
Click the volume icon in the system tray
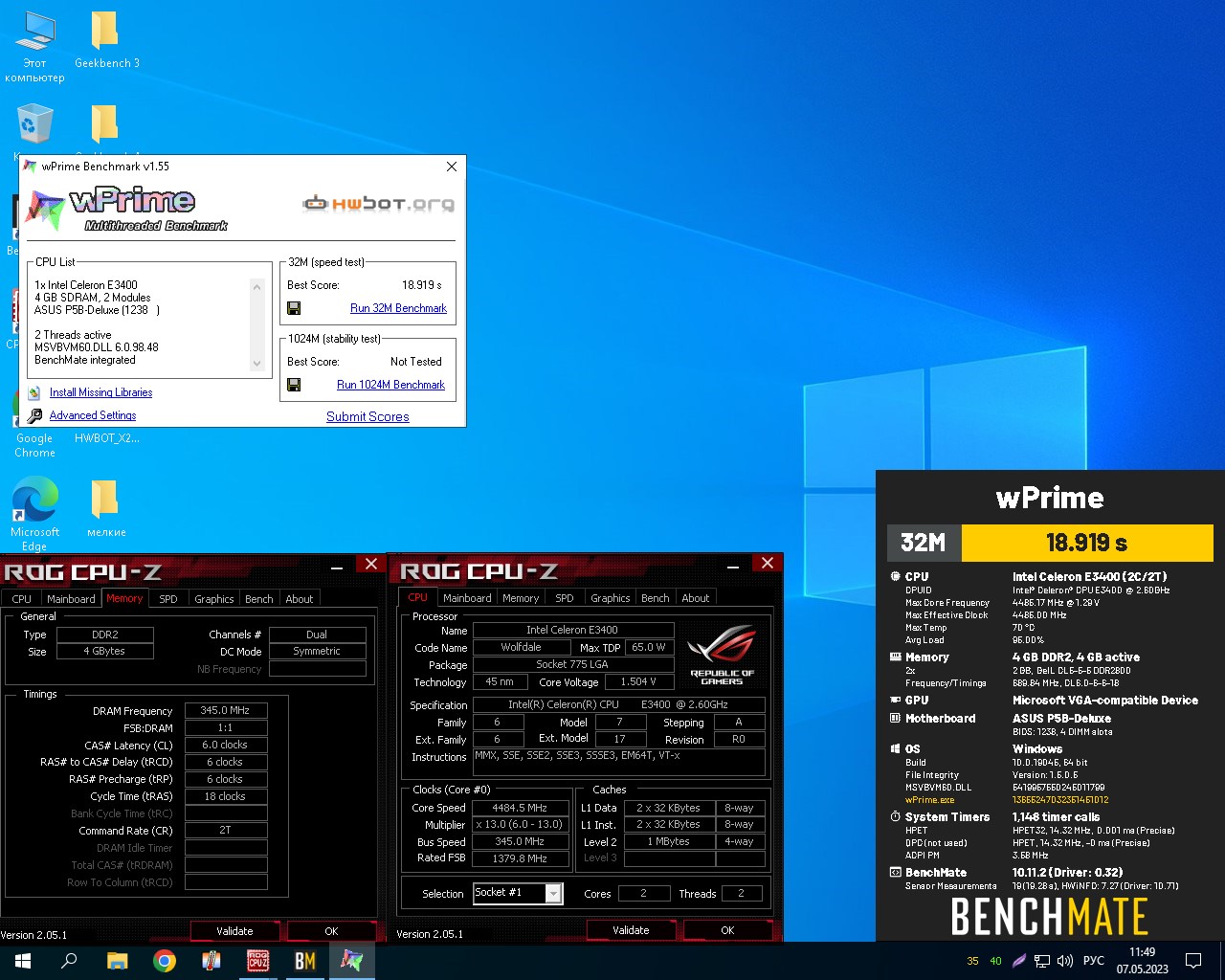(x=1065, y=961)
